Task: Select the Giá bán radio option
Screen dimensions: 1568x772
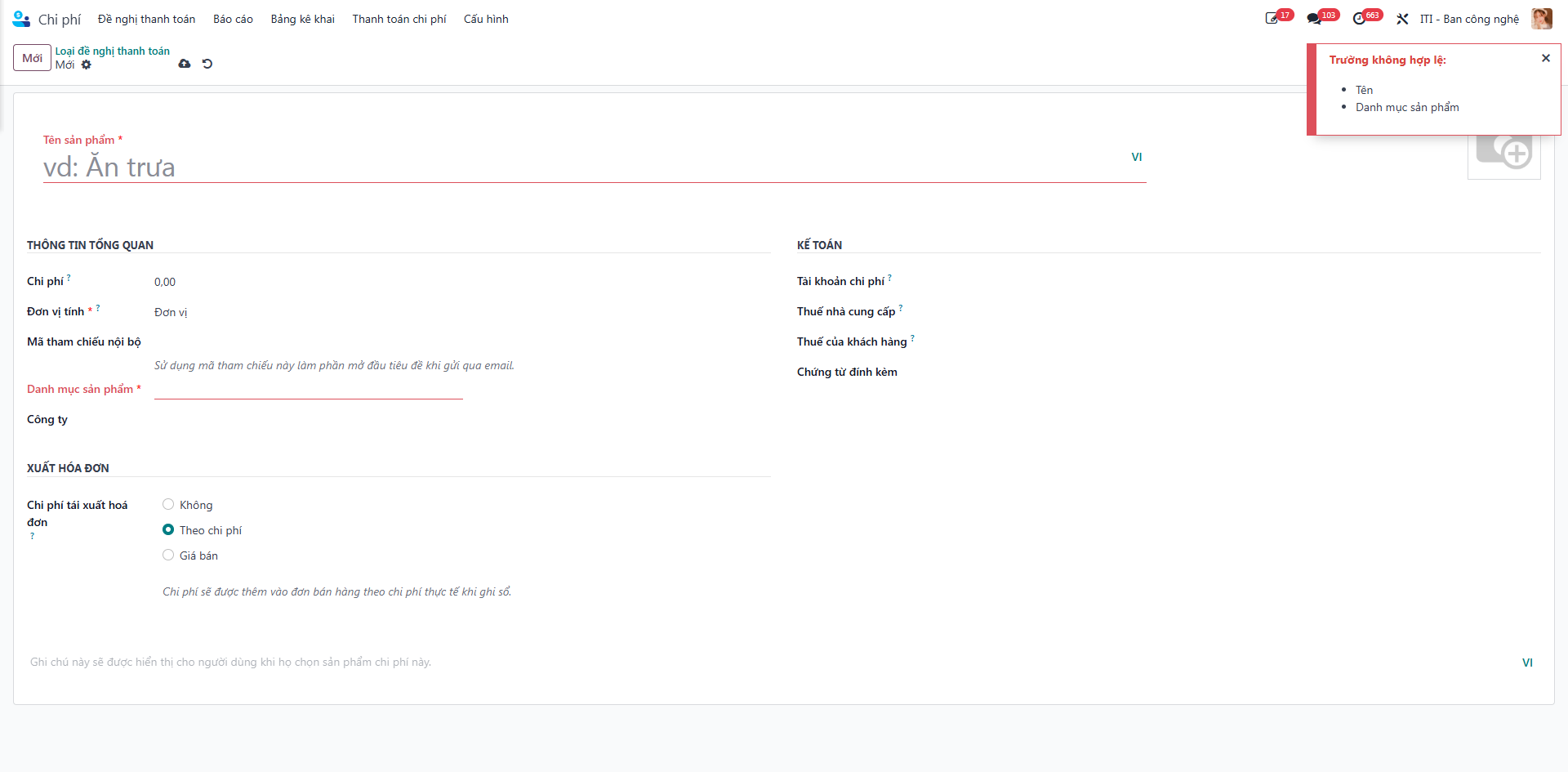Action: [x=168, y=556]
